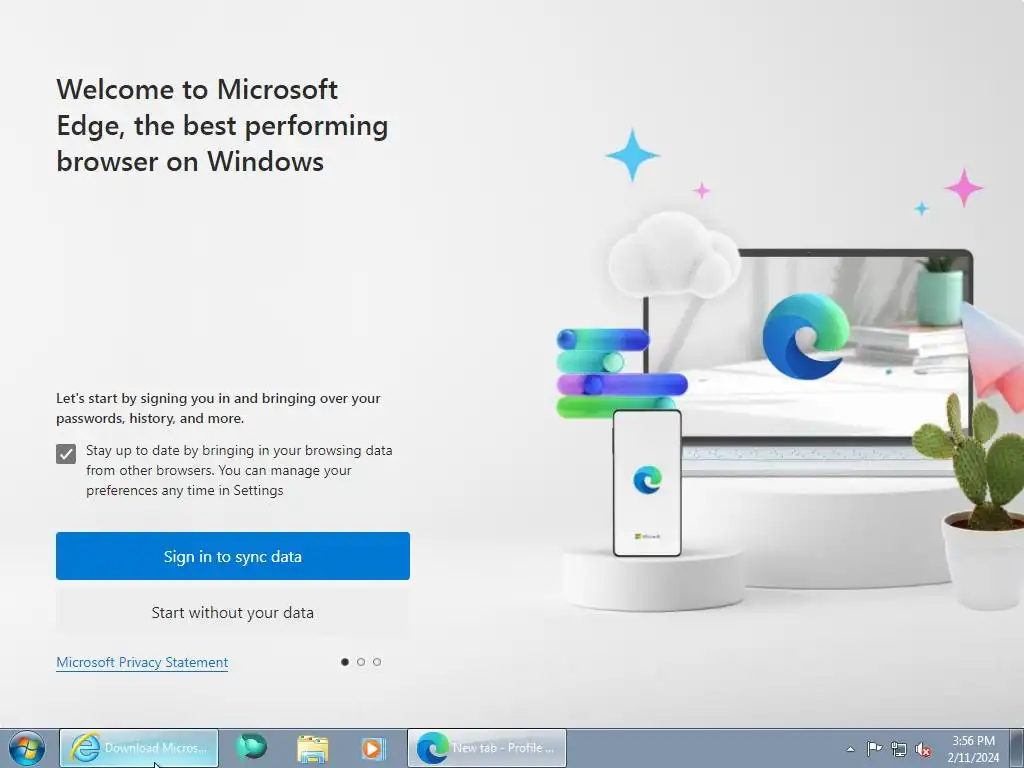Uncheck the bring in browsing data checkbox
1024x768 pixels.
coord(66,454)
